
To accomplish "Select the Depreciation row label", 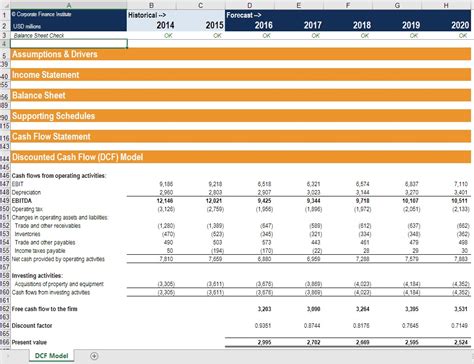I will 26,192.
